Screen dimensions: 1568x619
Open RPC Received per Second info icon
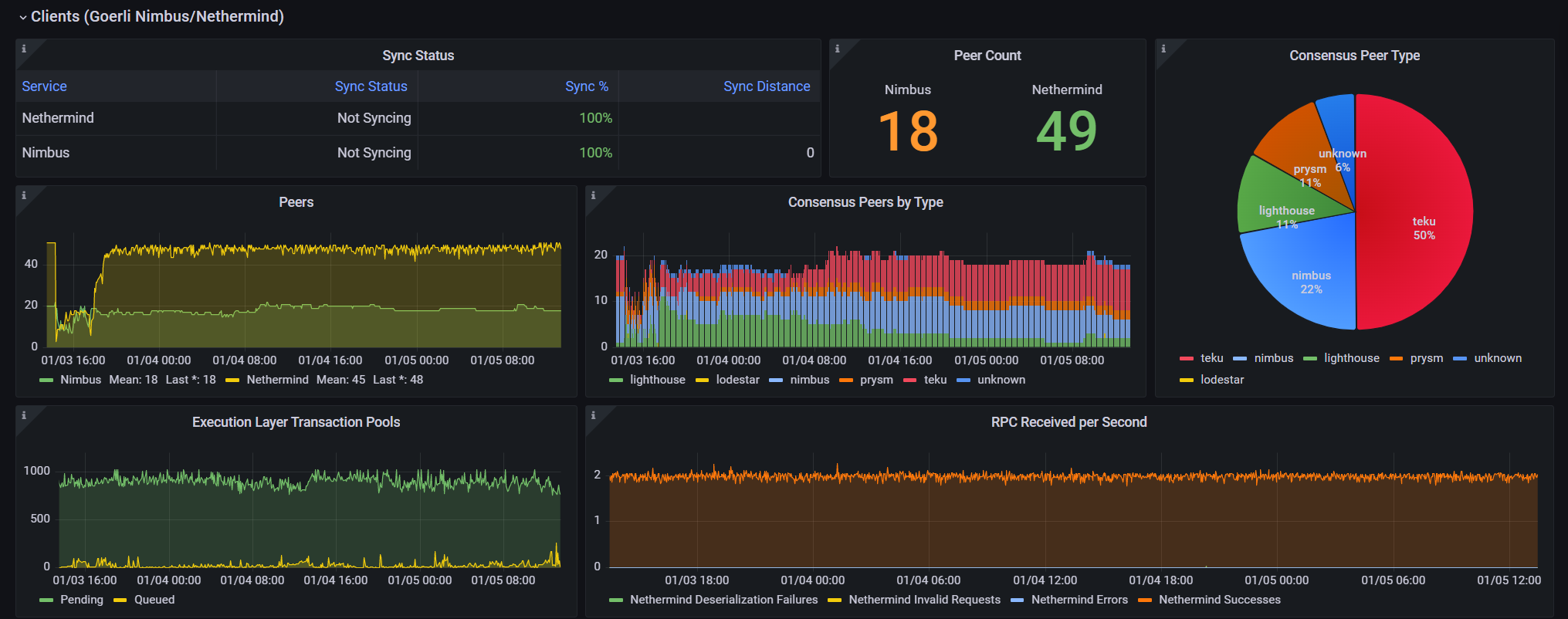coord(594,415)
